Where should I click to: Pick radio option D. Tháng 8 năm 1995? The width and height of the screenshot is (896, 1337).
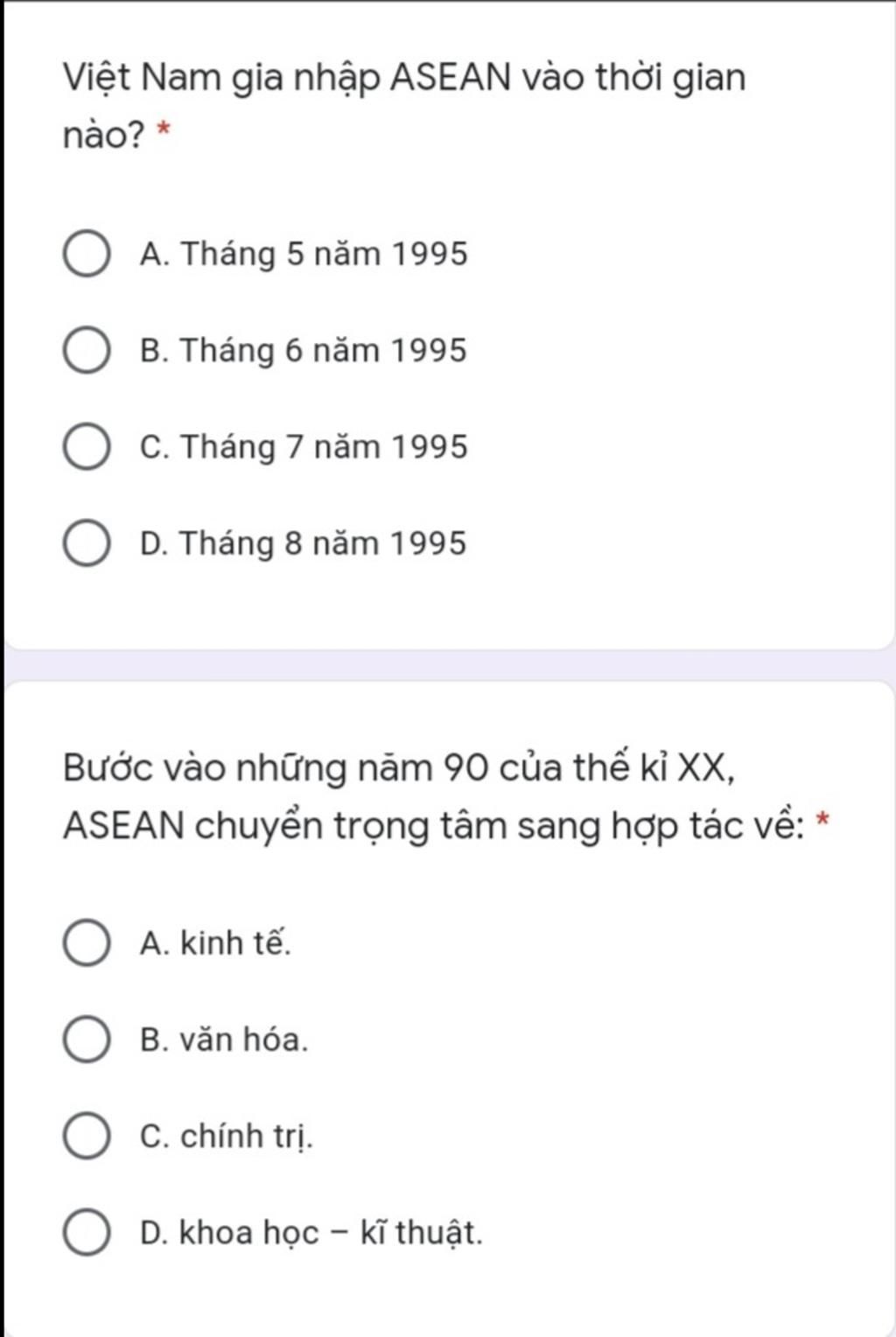tap(87, 543)
